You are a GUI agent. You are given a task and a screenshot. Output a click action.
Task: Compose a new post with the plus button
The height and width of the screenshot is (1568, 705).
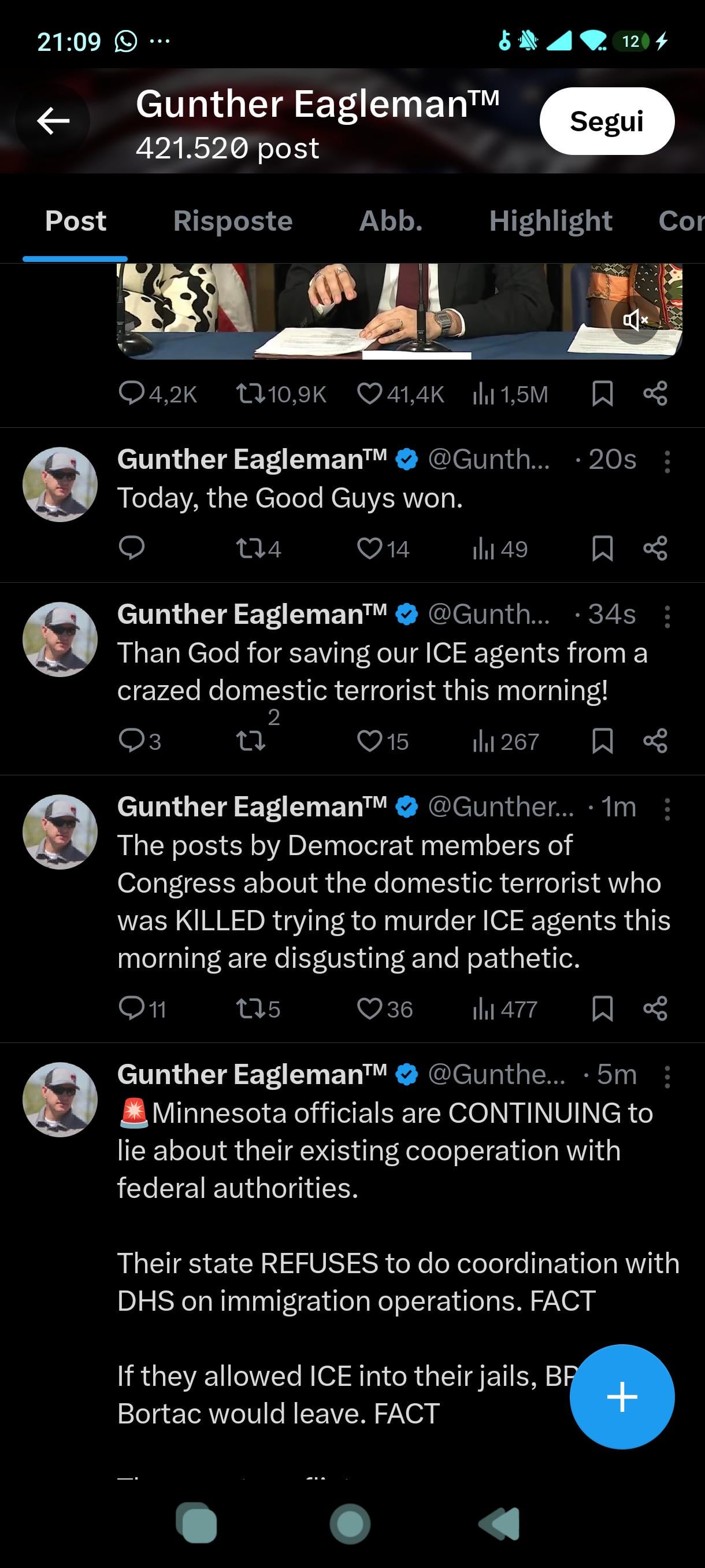coord(622,1396)
